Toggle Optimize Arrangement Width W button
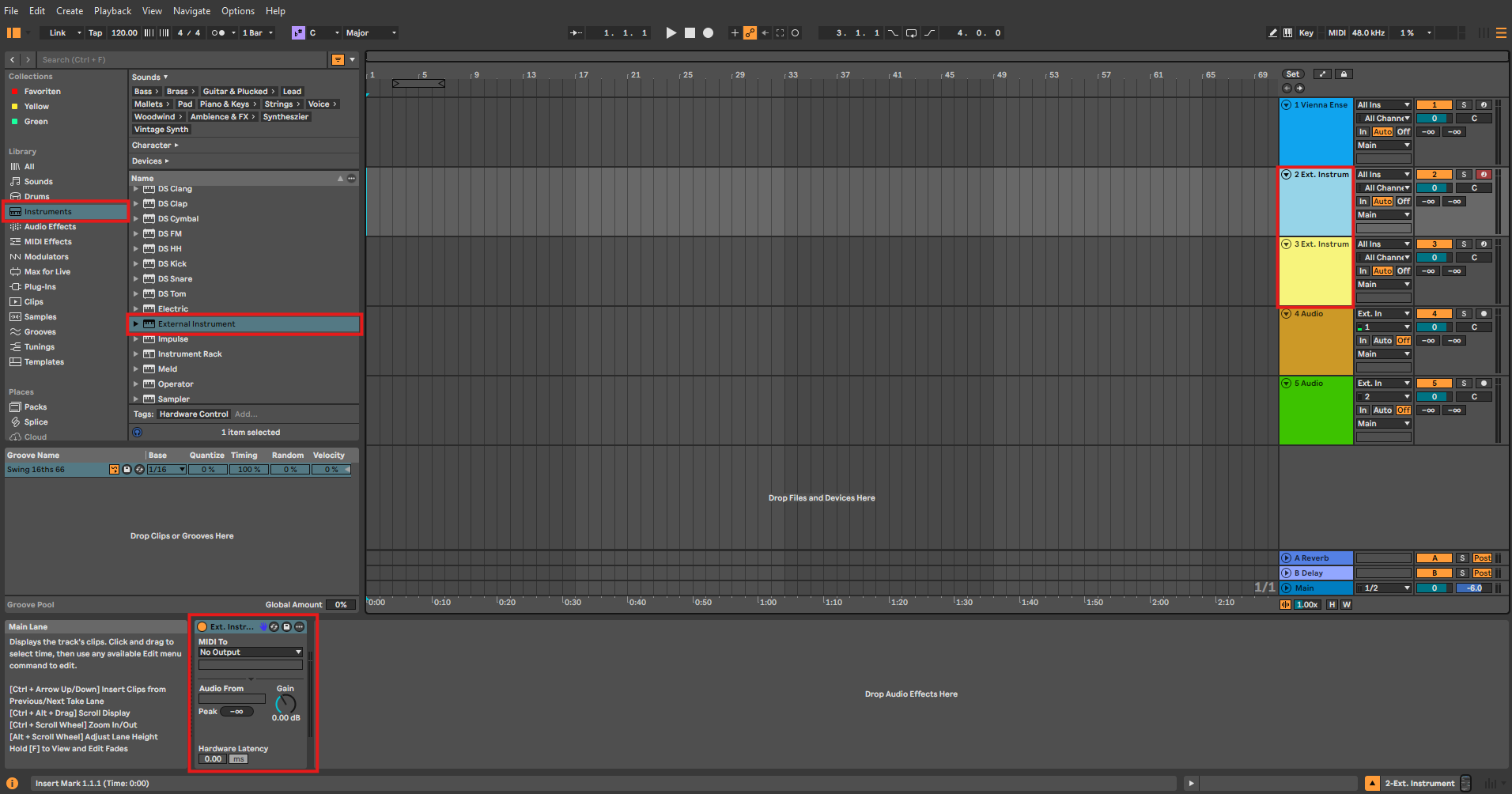 click(1346, 605)
